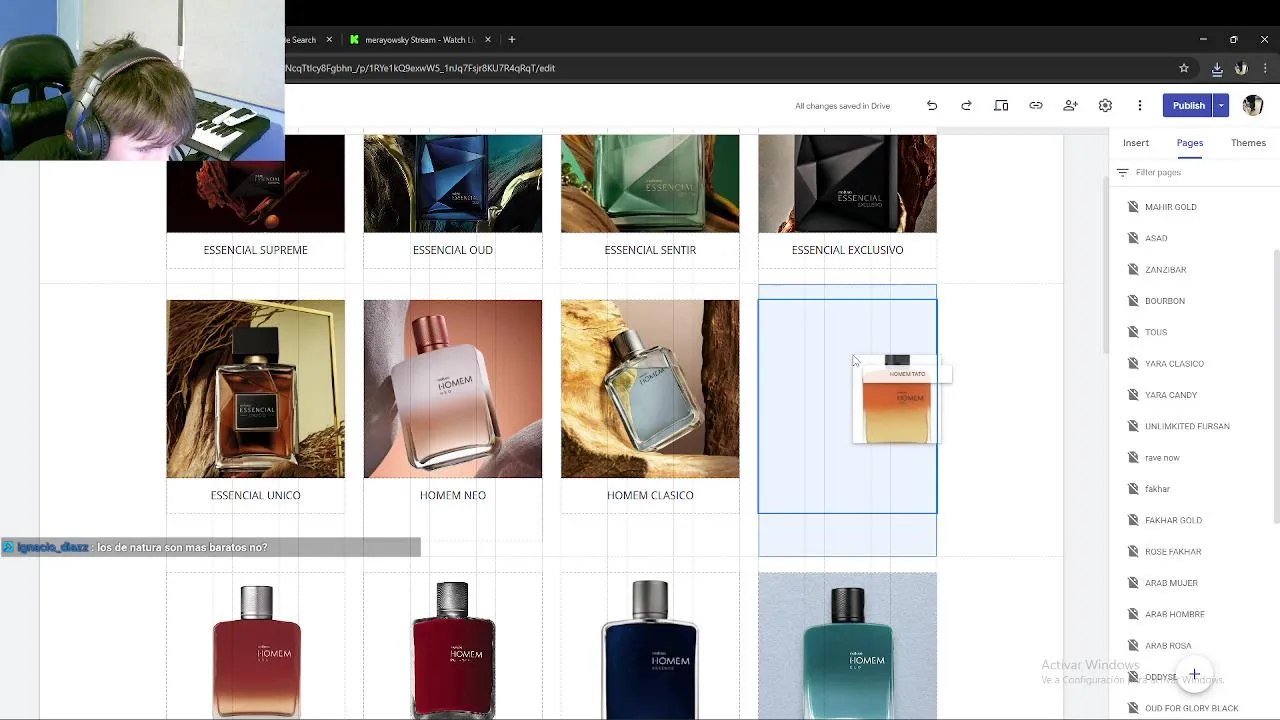Select the TOUS page
Viewport: 1280px width, 720px height.
click(1156, 332)
